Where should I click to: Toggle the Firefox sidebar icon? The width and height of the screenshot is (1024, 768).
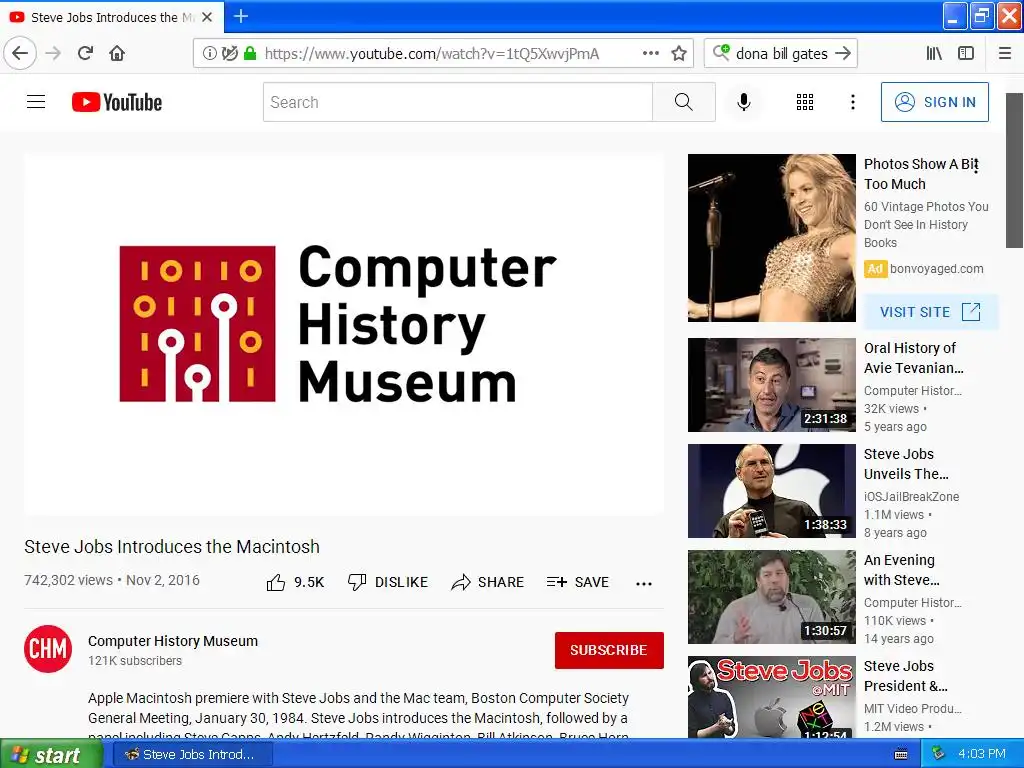click(966, 53)
